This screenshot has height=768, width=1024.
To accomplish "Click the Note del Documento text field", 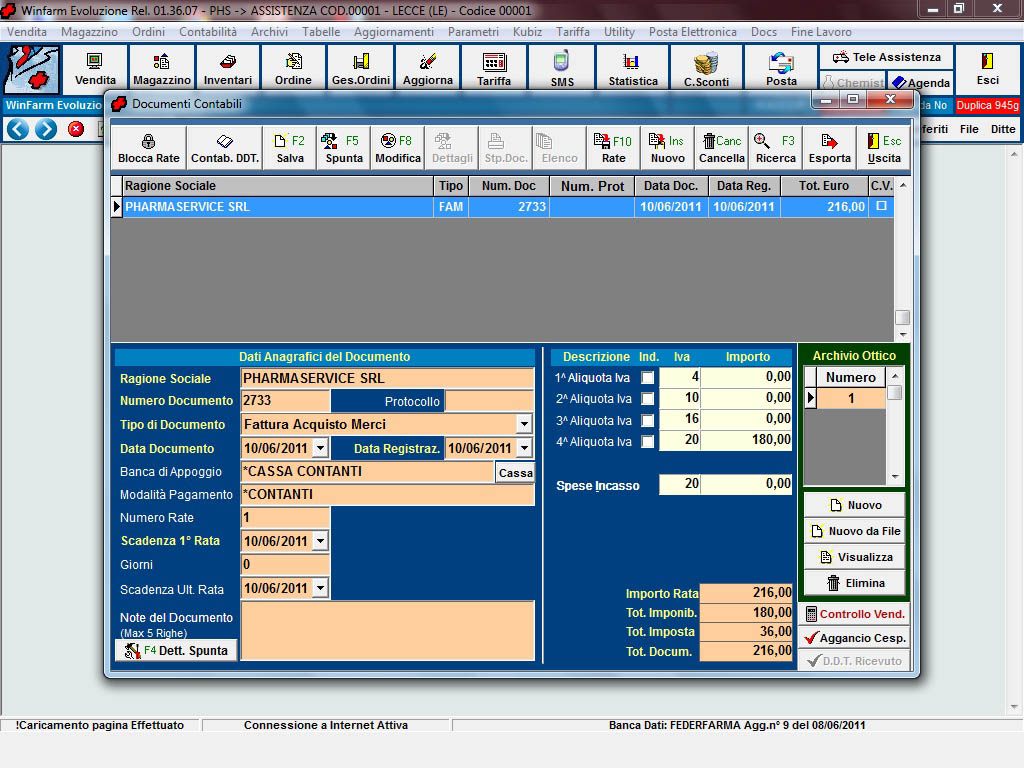I will pyautogui.click(x=387, y=630).
